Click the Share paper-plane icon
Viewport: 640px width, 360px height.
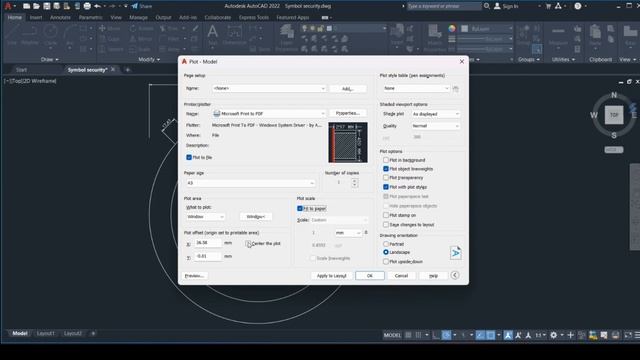coord(135,6)
